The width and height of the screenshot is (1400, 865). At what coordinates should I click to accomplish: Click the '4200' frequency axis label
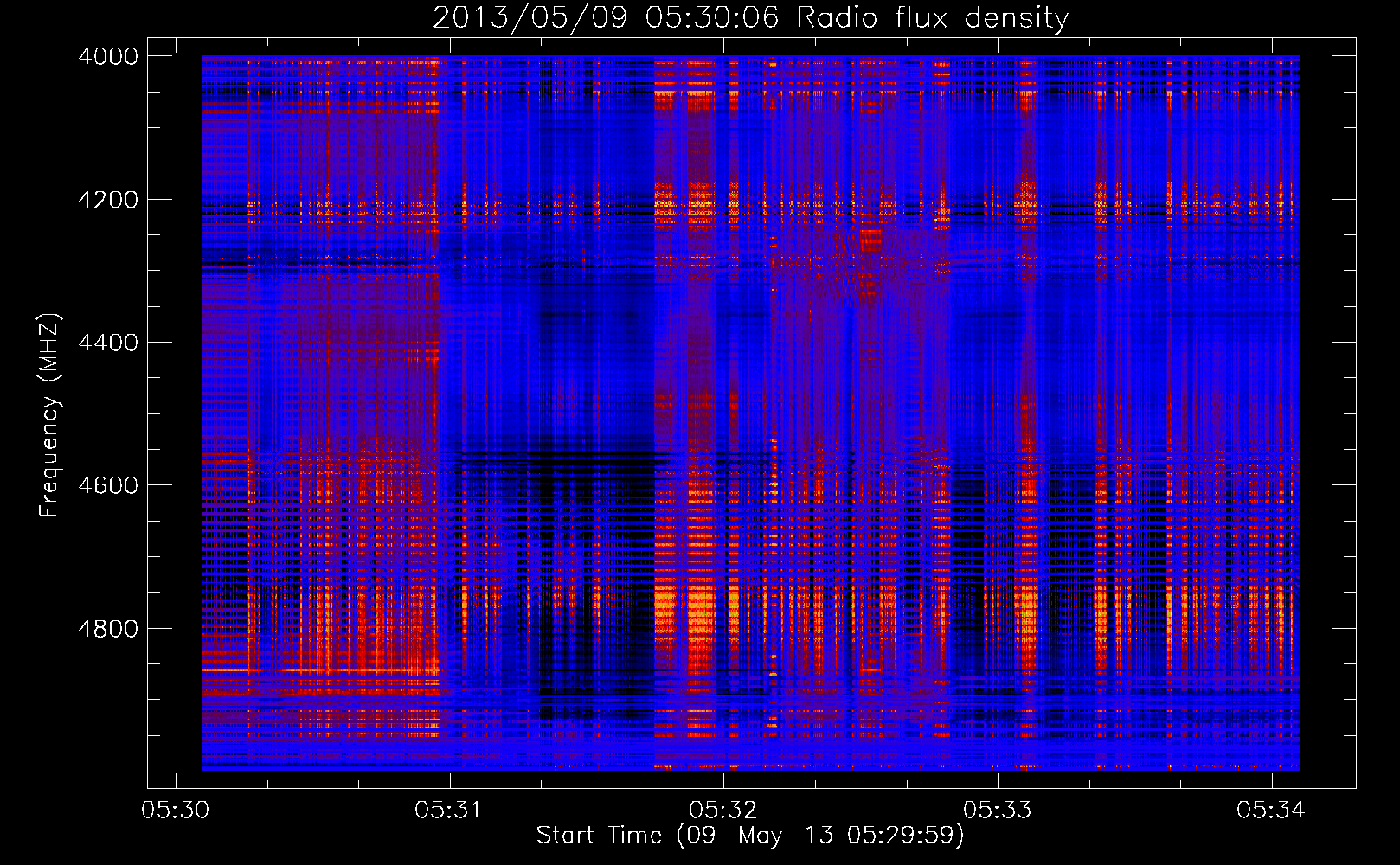point(108,200)
